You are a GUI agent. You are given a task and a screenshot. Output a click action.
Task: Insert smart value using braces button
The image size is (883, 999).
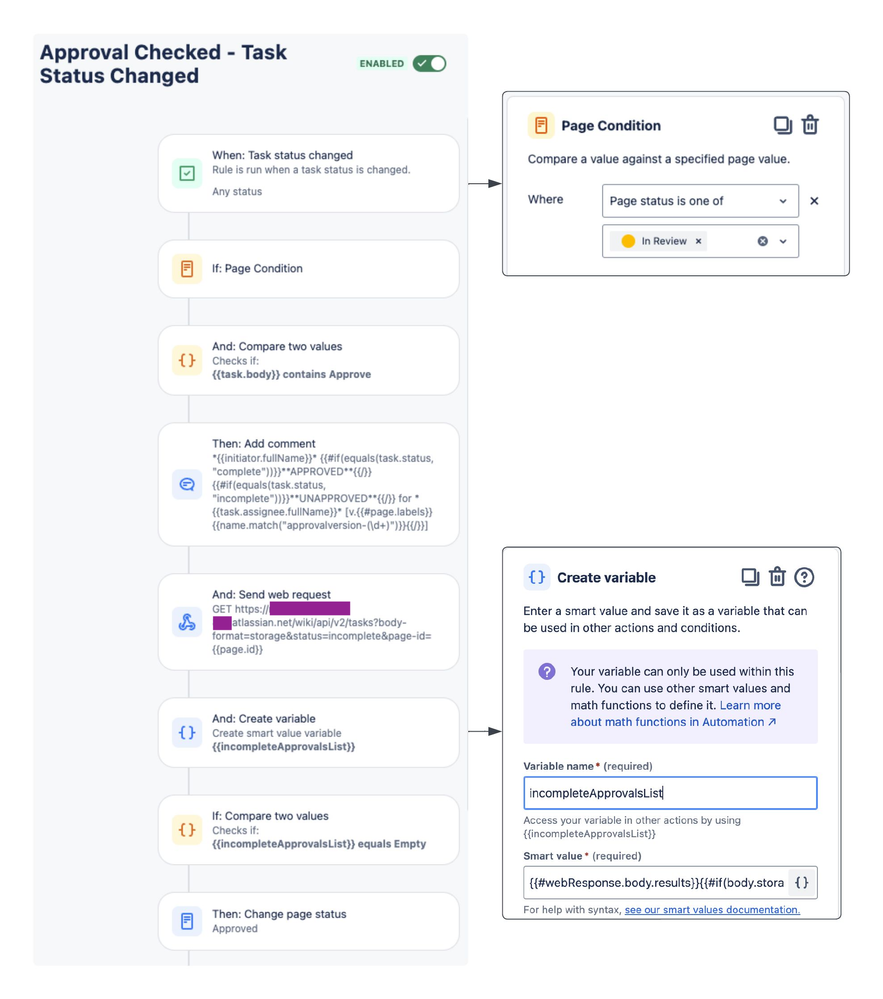click(802, 882)
